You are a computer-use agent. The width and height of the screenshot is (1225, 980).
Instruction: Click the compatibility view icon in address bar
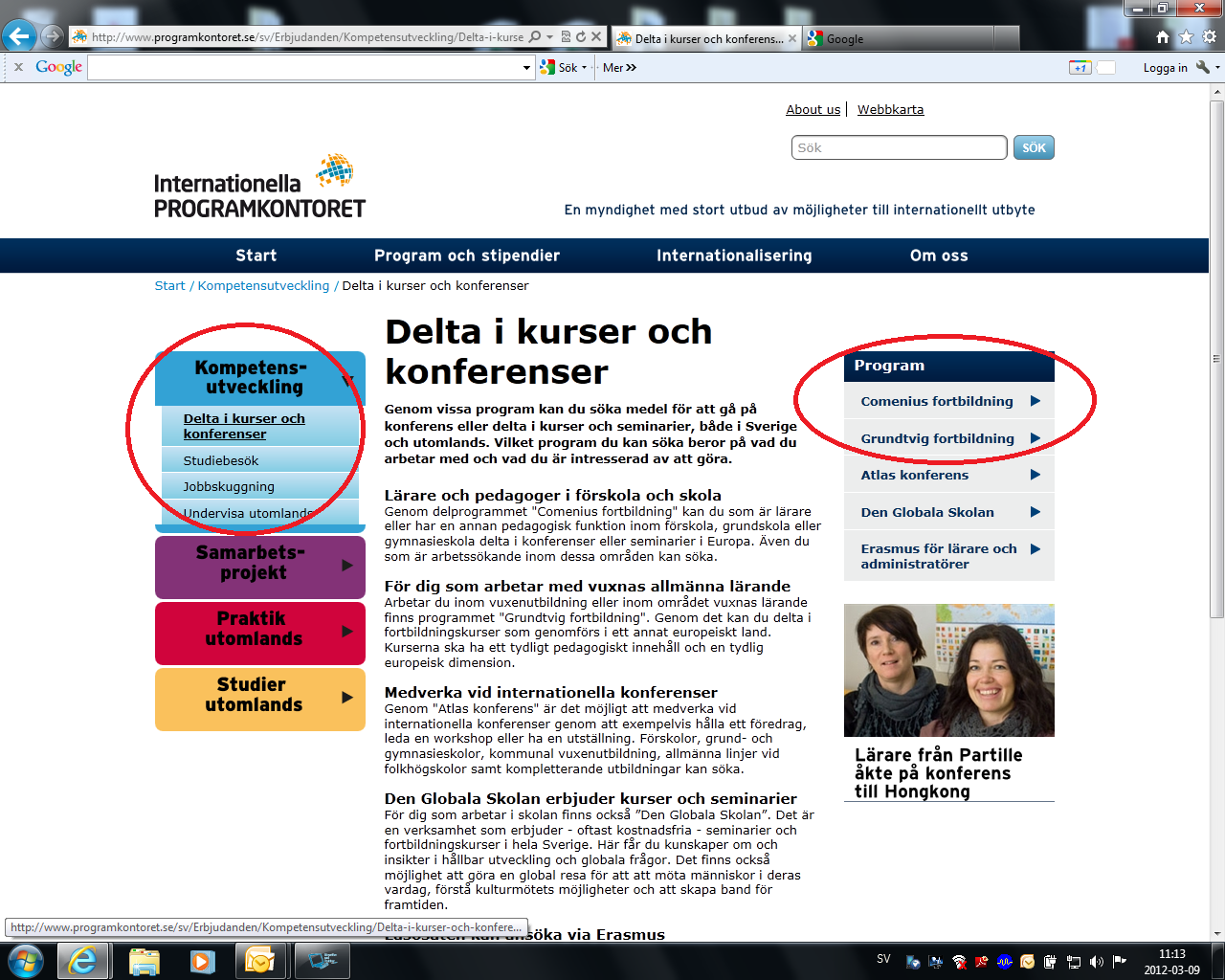point(566,37)
